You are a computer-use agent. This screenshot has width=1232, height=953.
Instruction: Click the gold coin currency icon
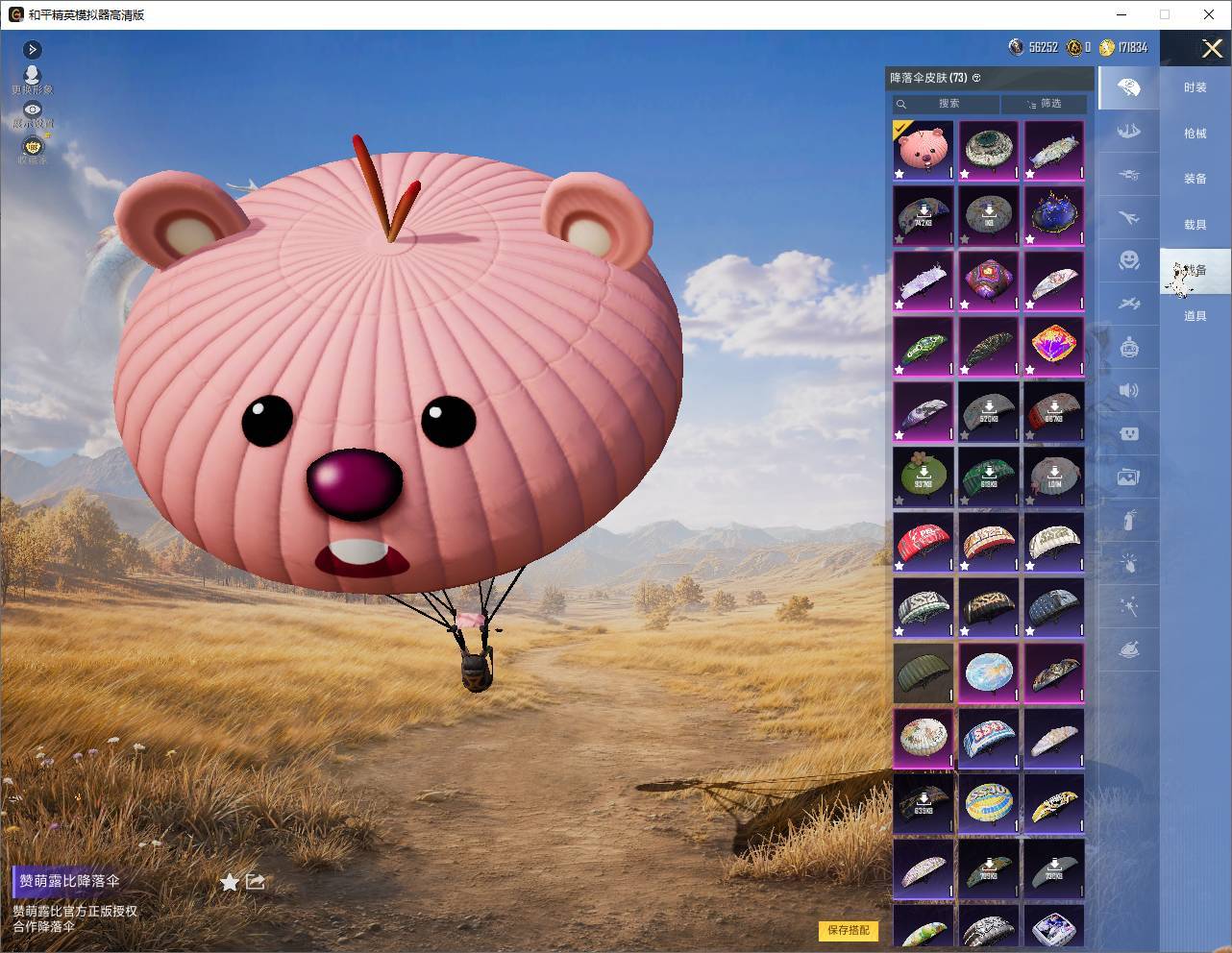(1107, 47)
